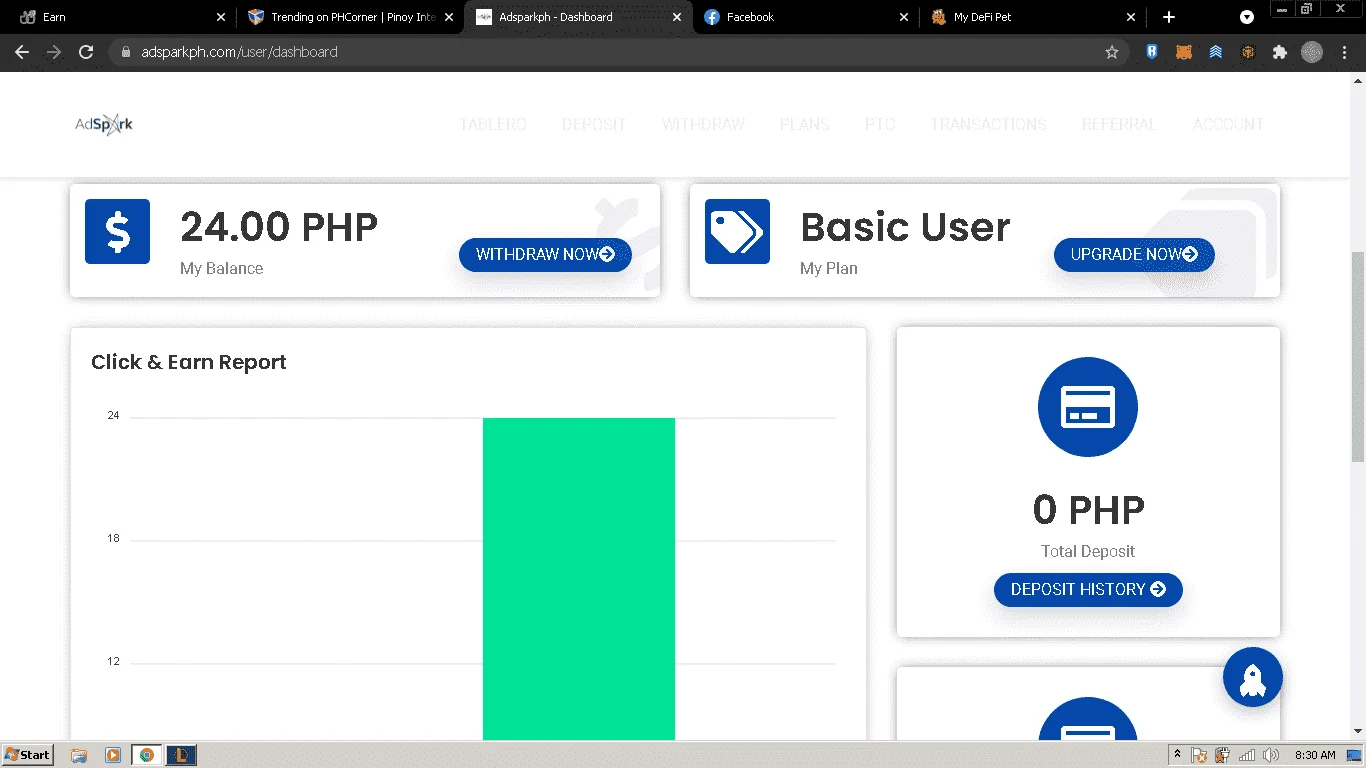Viewport: 1366px width, 768px height.
Task: Reload the AdSpark dashboard page
Action: click(x=86, y=52)
